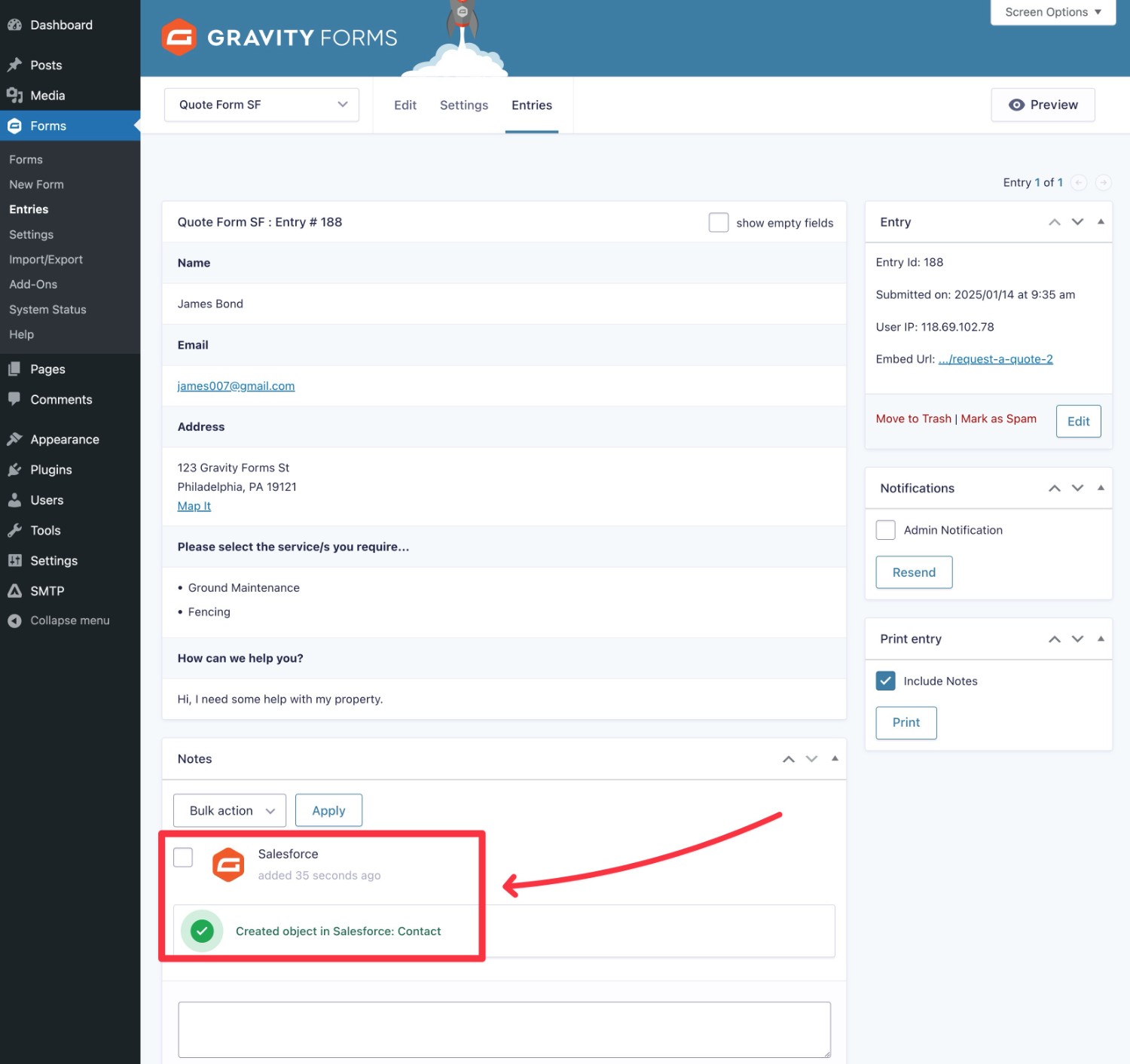This screenshot has height=1064, width=1130.
Task: Click the Collapse menu arrow icon
Action: pyautogui.click(x=14, y=620)
